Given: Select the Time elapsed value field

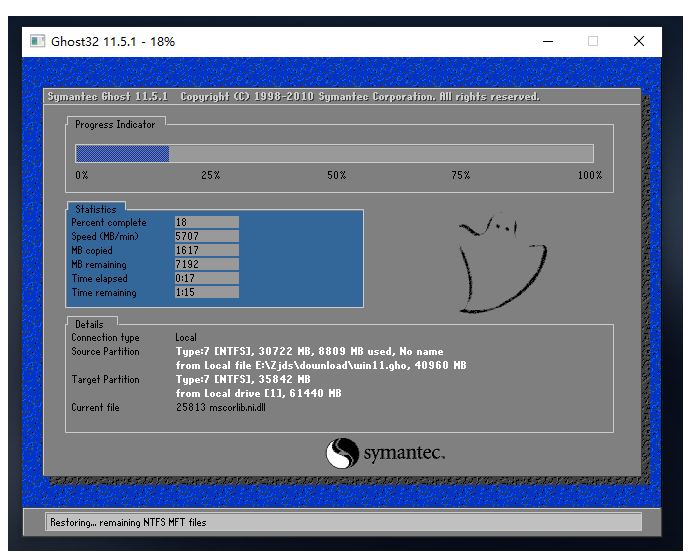Looking at the screenshot, I should click(206, 278).
